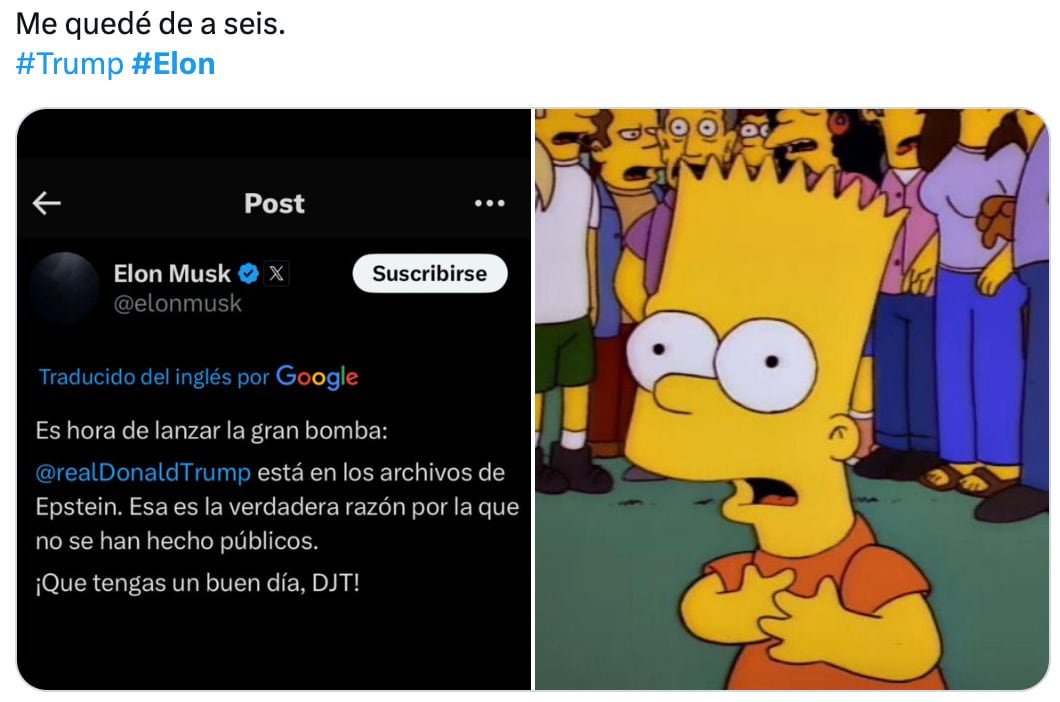Click the @realDonaldTrump mention

coord(143,472)
